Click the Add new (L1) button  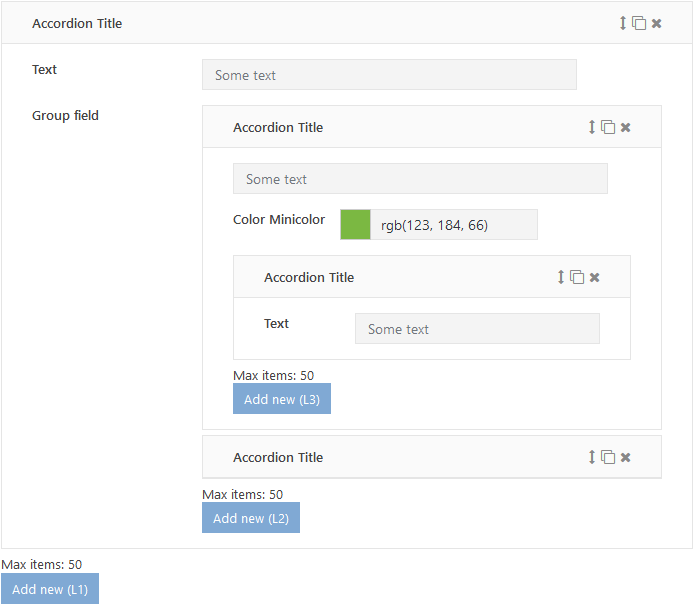(50, 591)
